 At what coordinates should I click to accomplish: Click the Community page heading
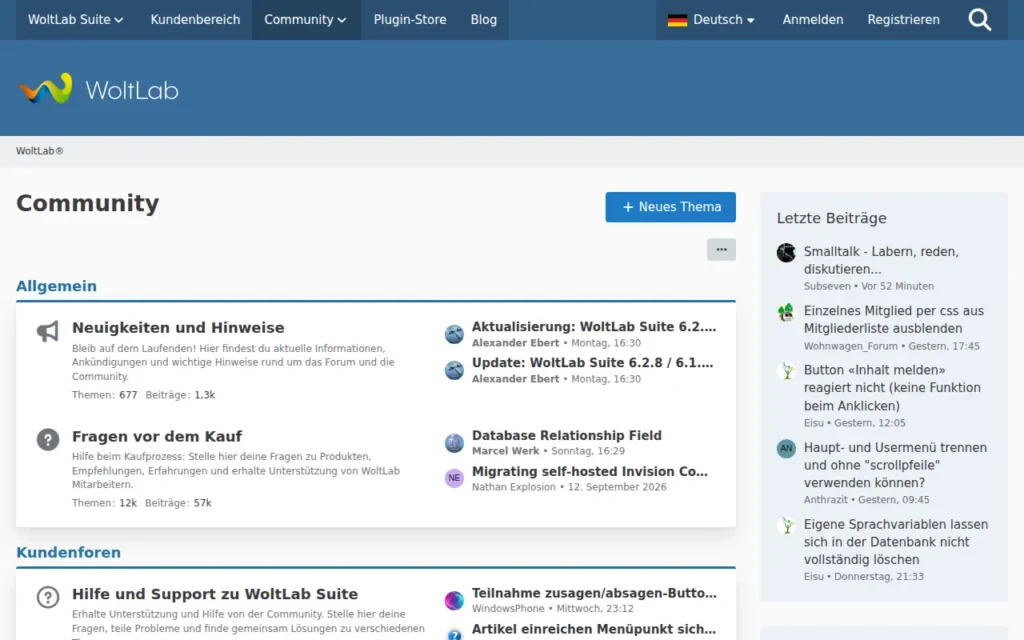pos(88,203)
